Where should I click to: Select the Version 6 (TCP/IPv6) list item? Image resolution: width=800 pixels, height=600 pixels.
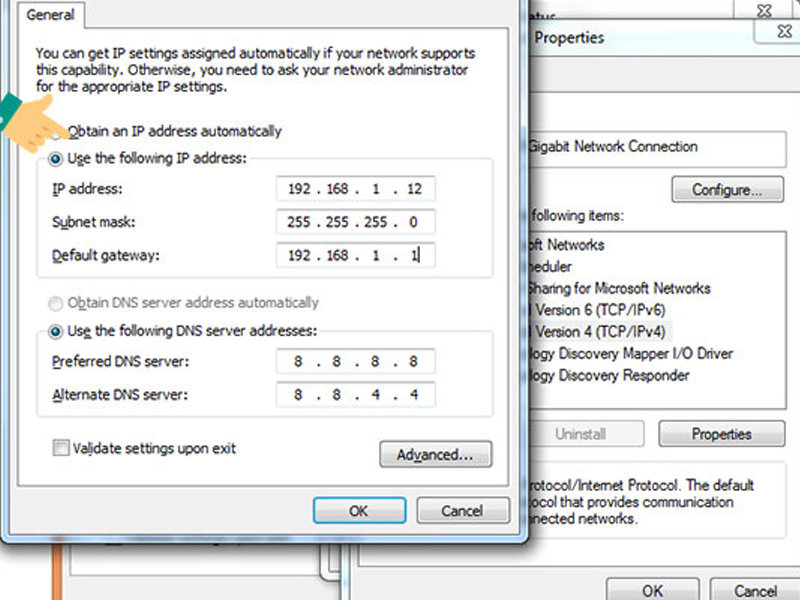(x=600, y=310)
